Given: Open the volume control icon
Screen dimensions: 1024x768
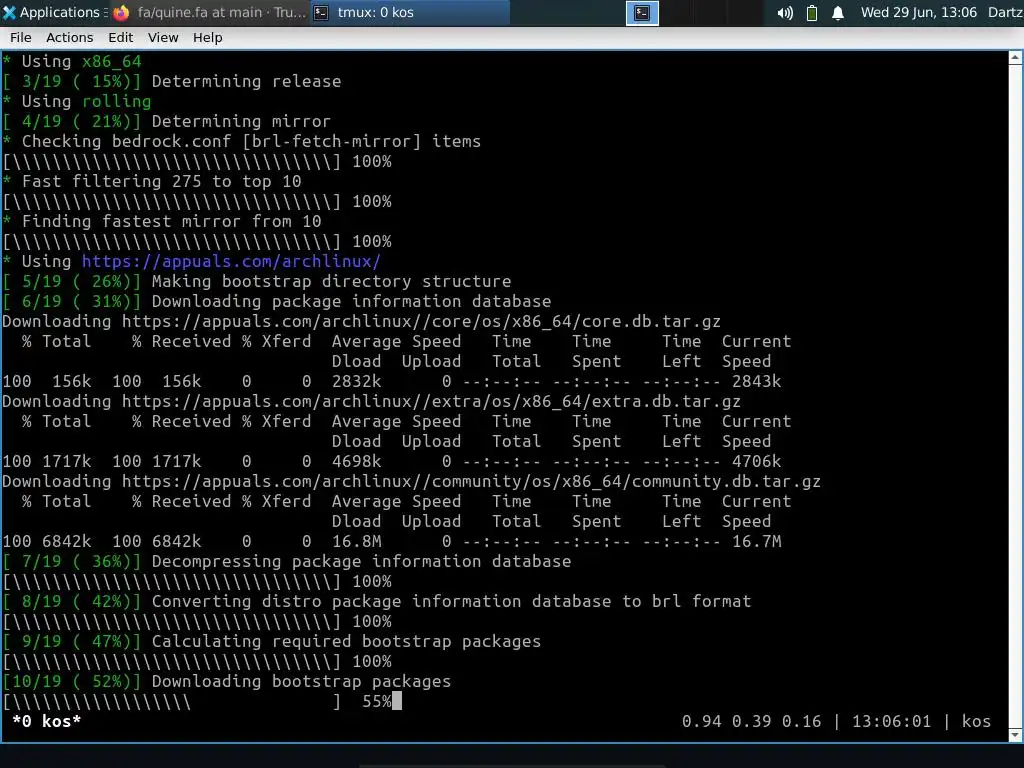Looking at the screenshot, I should 785,12.
